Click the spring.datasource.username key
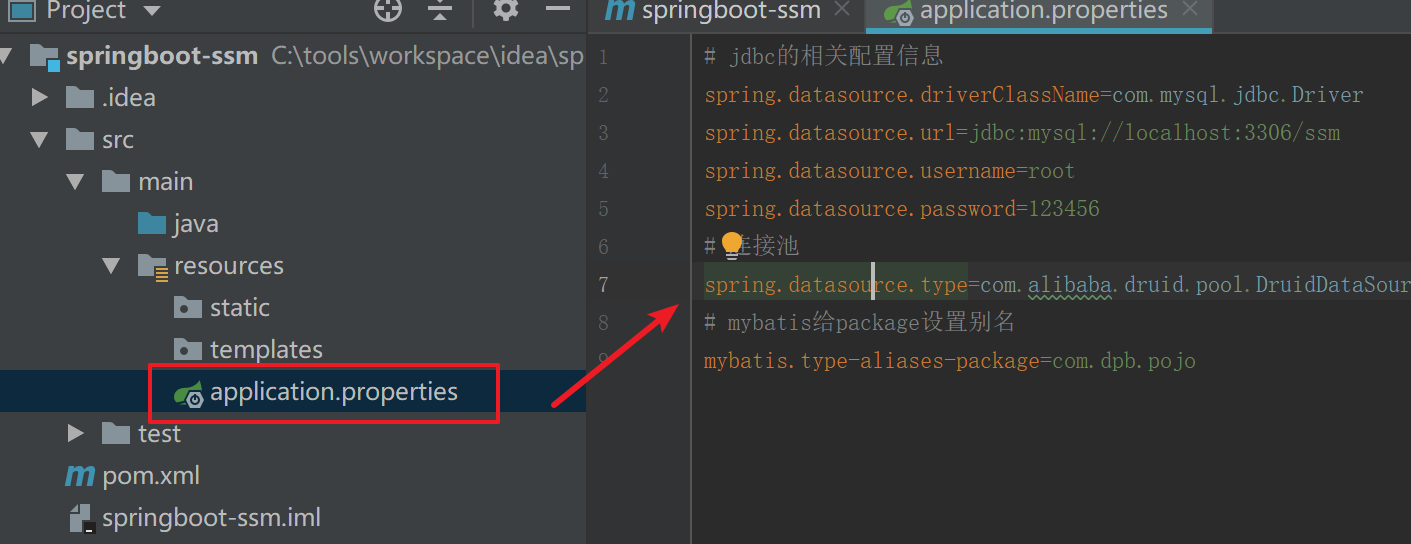Viewport: 1411px width, 544px height. (860, 171)
